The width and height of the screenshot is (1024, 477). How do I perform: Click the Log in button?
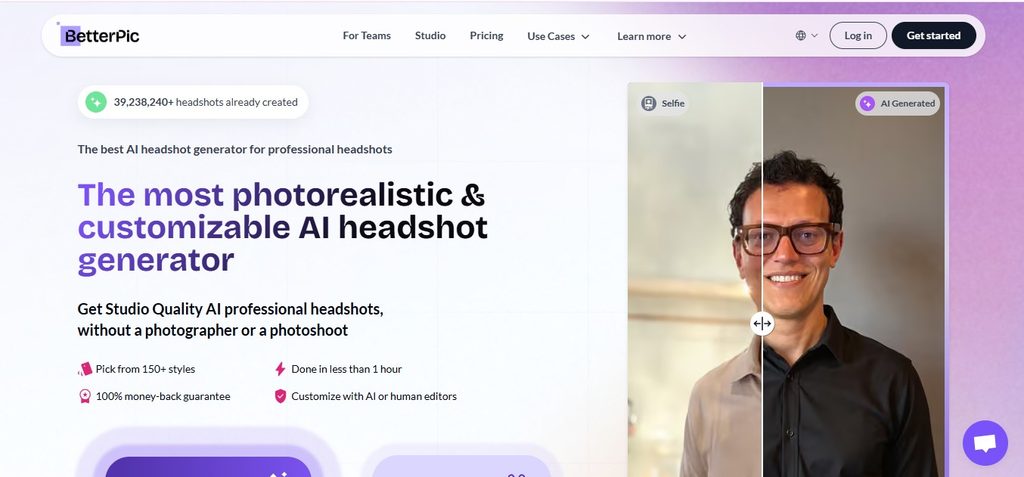pyautogui.click(x=858, y=36)
